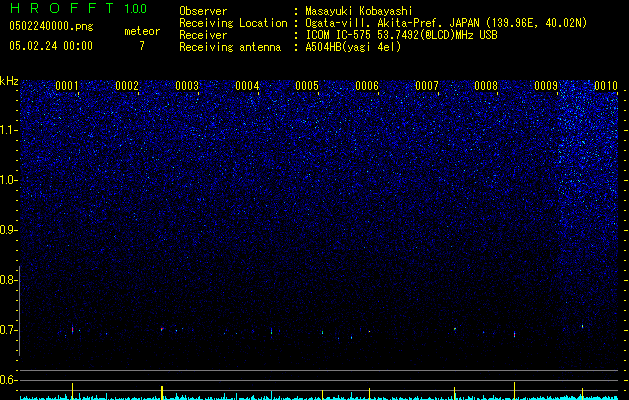Click the red meteor echo near minute 0001

point(73,329)
